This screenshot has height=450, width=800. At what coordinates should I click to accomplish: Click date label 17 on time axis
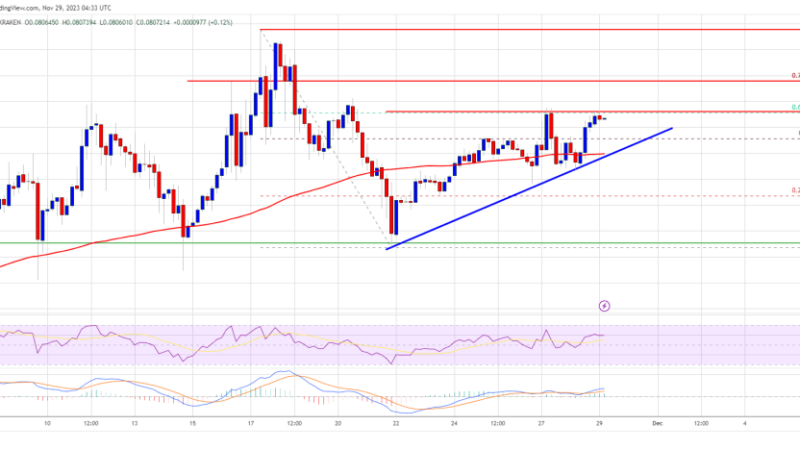[x=251, y=423]
